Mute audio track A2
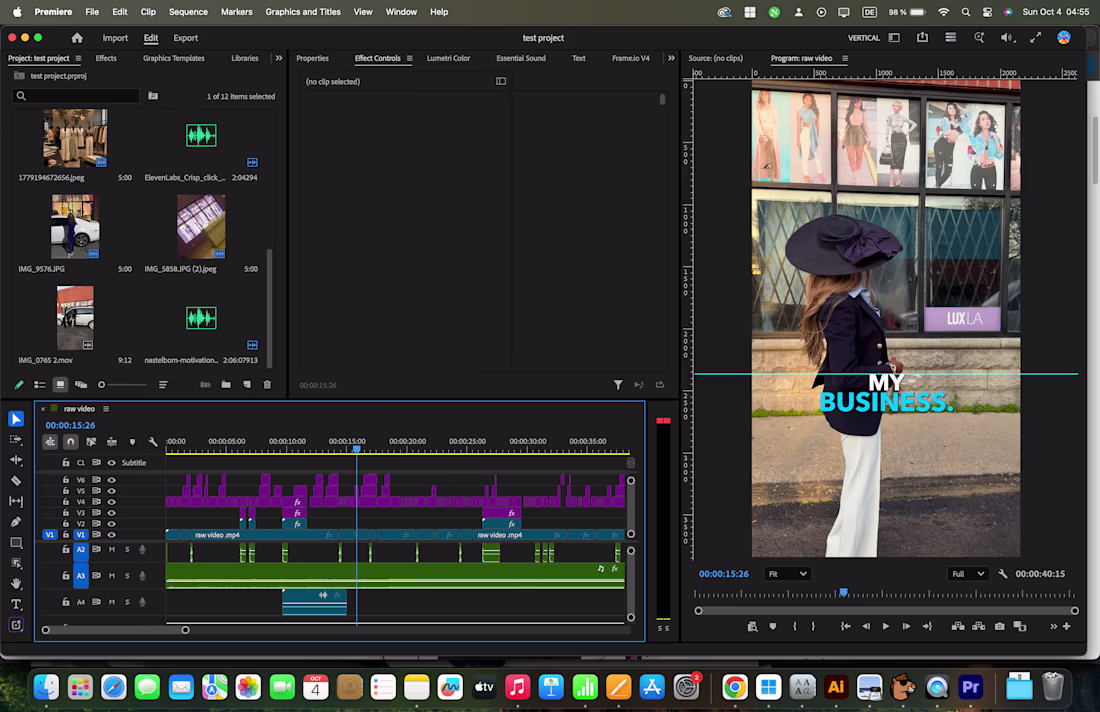 112,550
